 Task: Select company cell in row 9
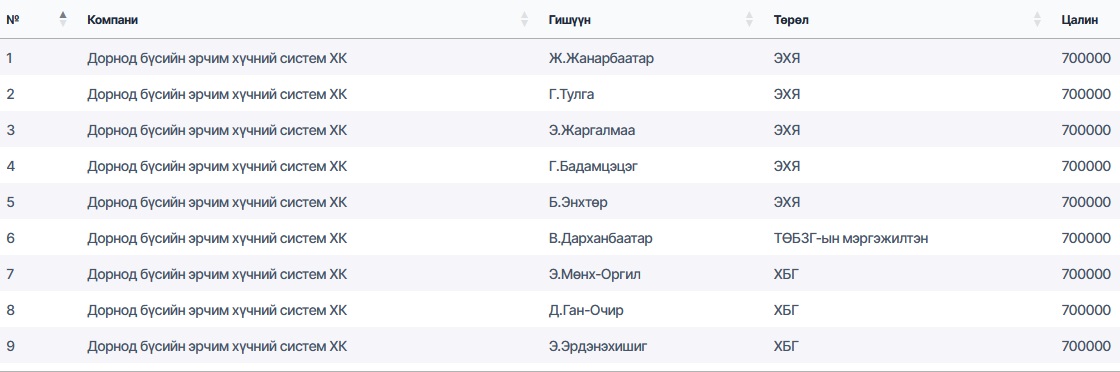tap(217, 346)
